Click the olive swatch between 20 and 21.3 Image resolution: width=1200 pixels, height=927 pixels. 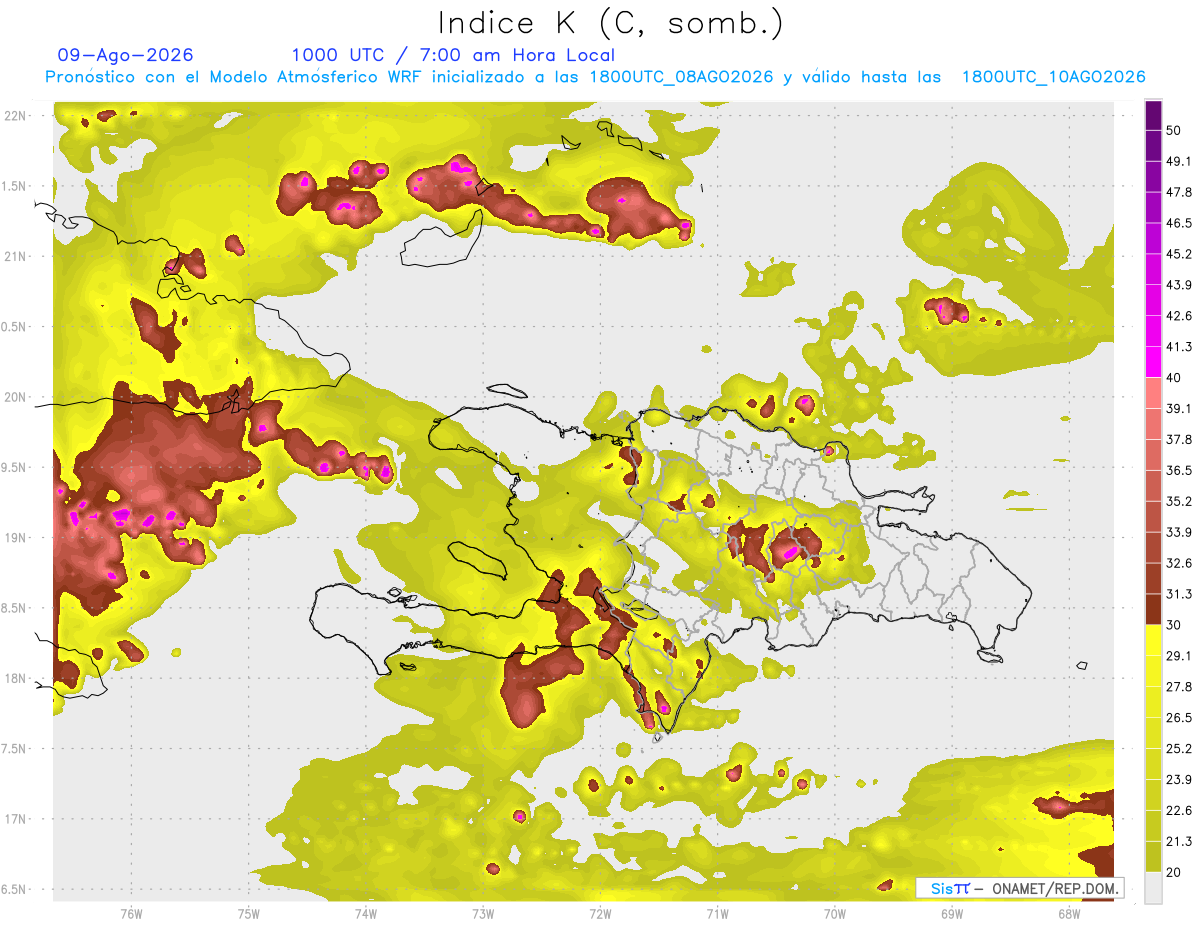(1153, 857)
